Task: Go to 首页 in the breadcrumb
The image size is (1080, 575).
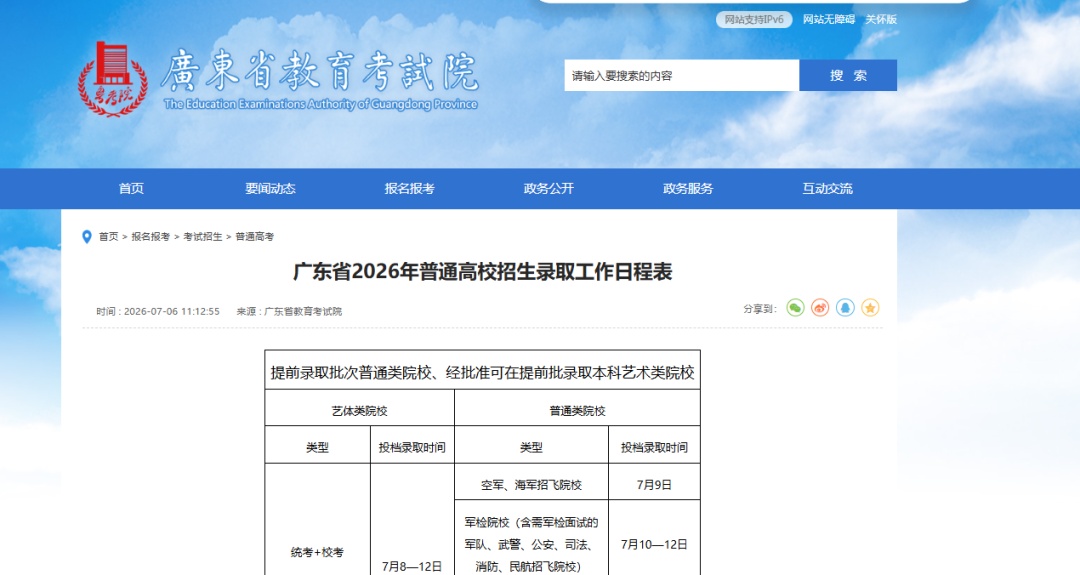Action: 109,237
